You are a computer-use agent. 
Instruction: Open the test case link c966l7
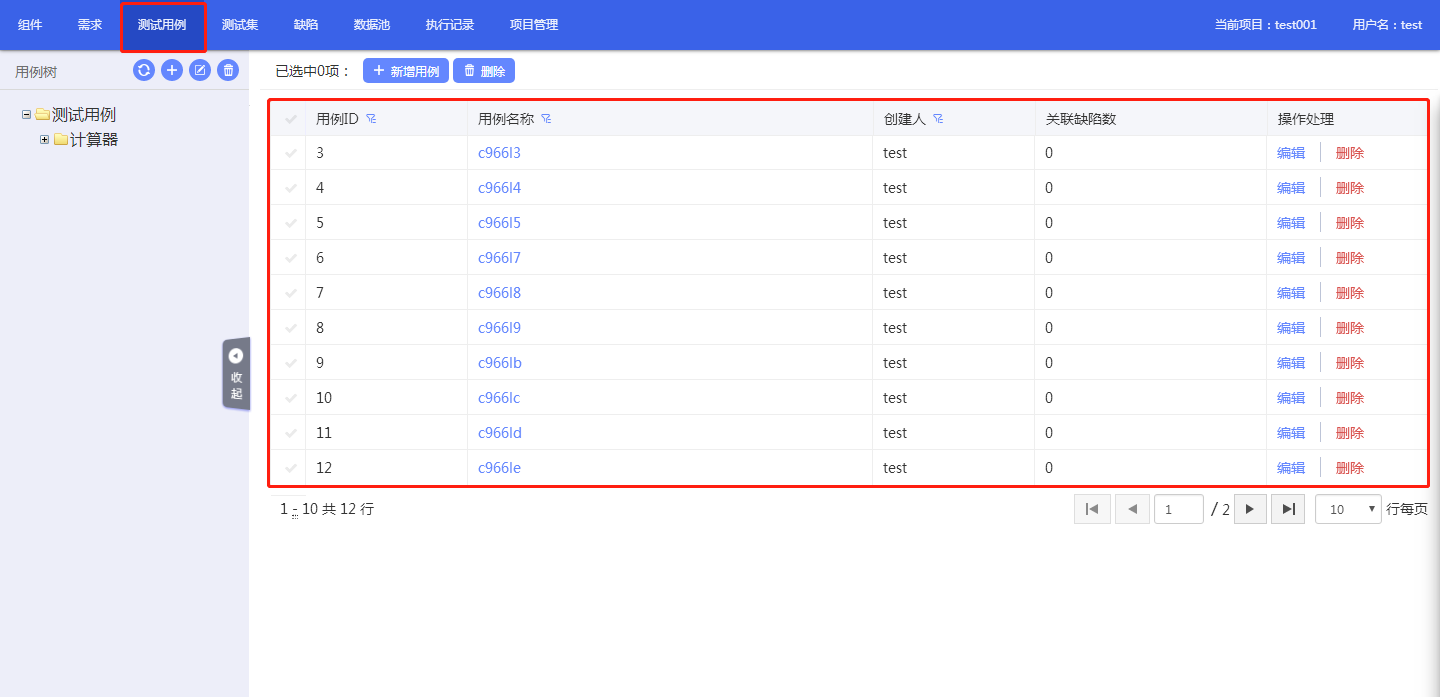point(499,258)
